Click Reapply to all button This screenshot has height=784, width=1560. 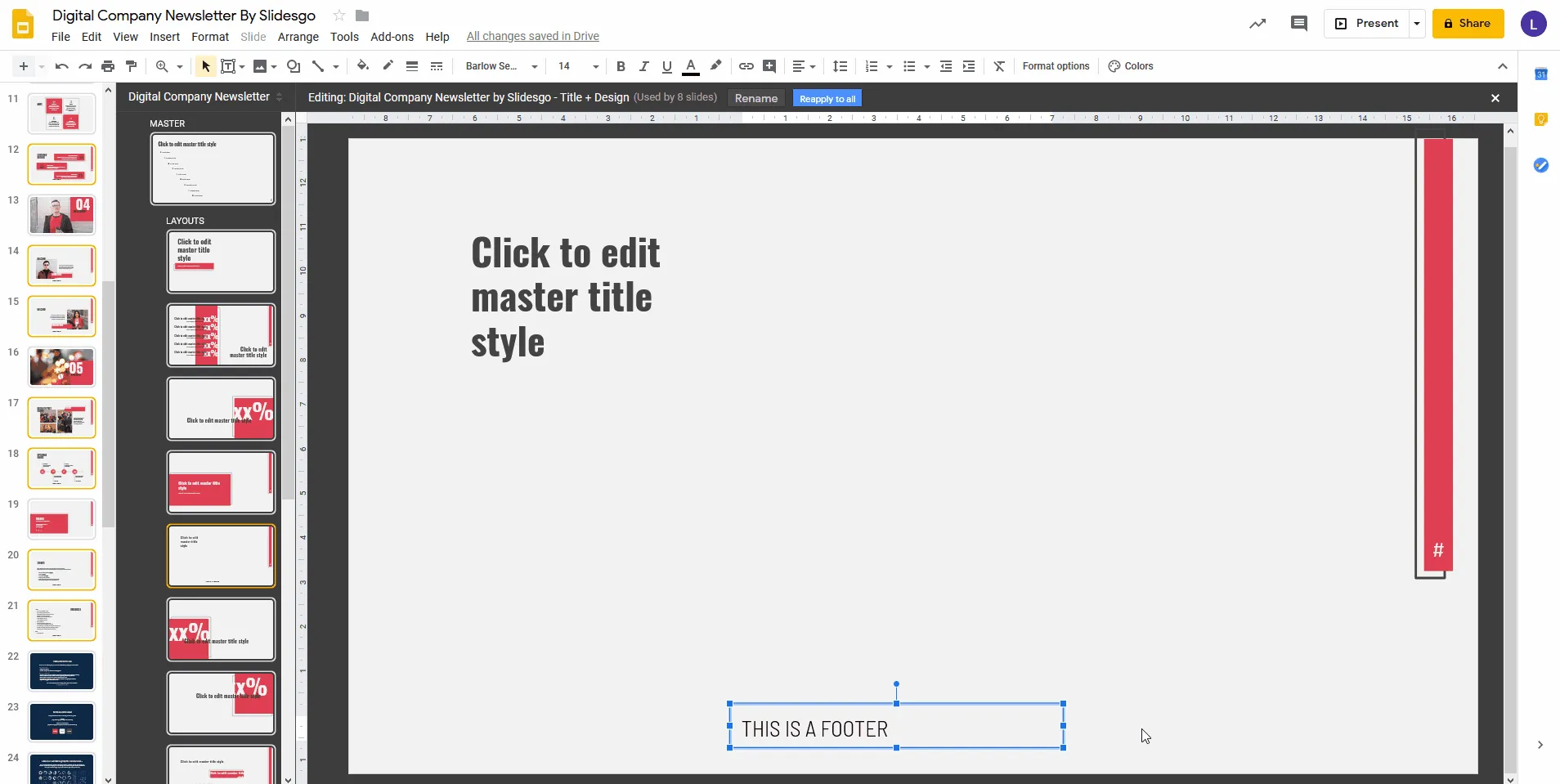(827, 98)
